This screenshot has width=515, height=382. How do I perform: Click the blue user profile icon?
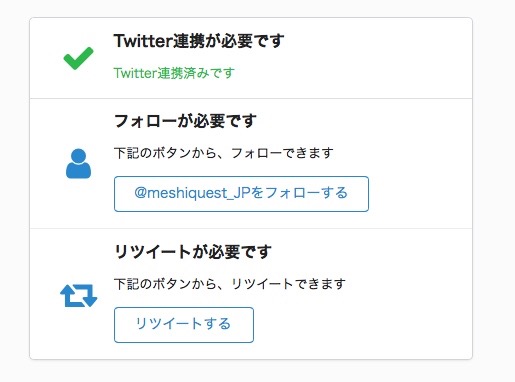pos(78,164)
